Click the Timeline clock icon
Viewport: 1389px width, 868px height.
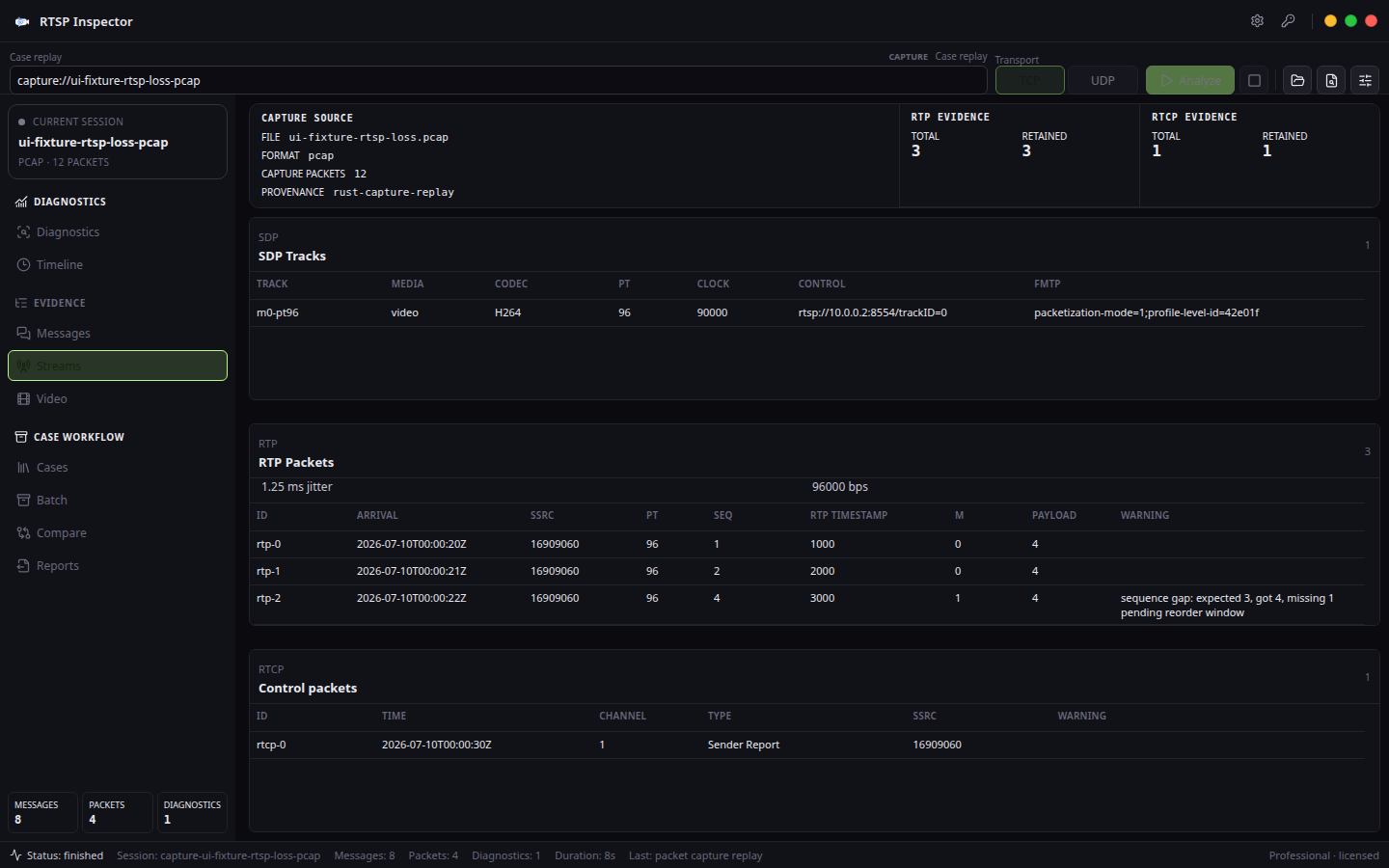(x=24, y=265)
